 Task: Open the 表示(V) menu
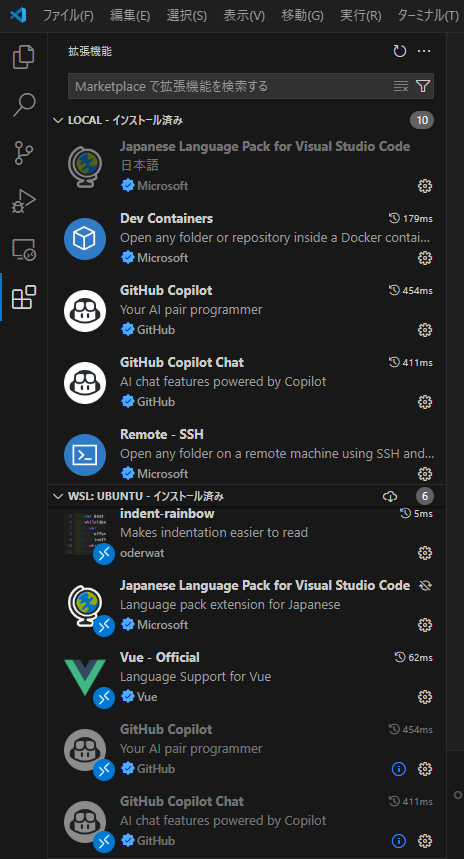[244, 15]
